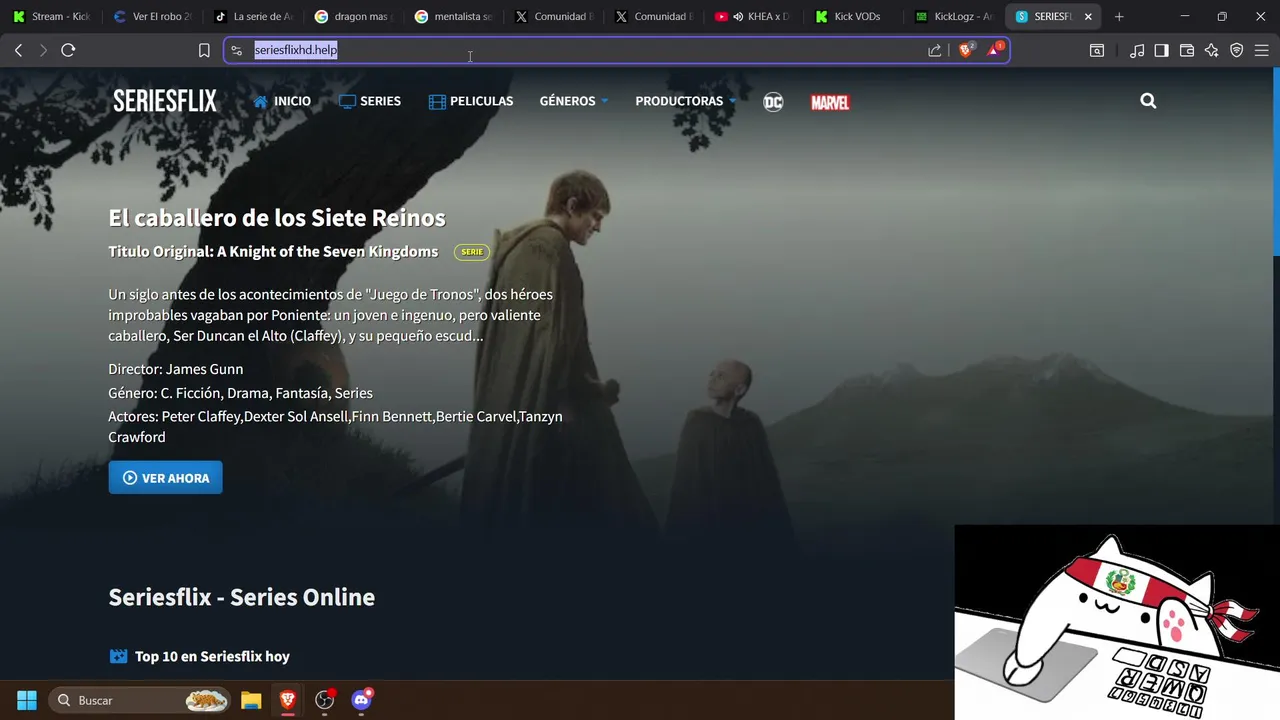Click the browser Back arrow
The height and width of the screenshot is (720, 1280).
(x=18, y=50)
